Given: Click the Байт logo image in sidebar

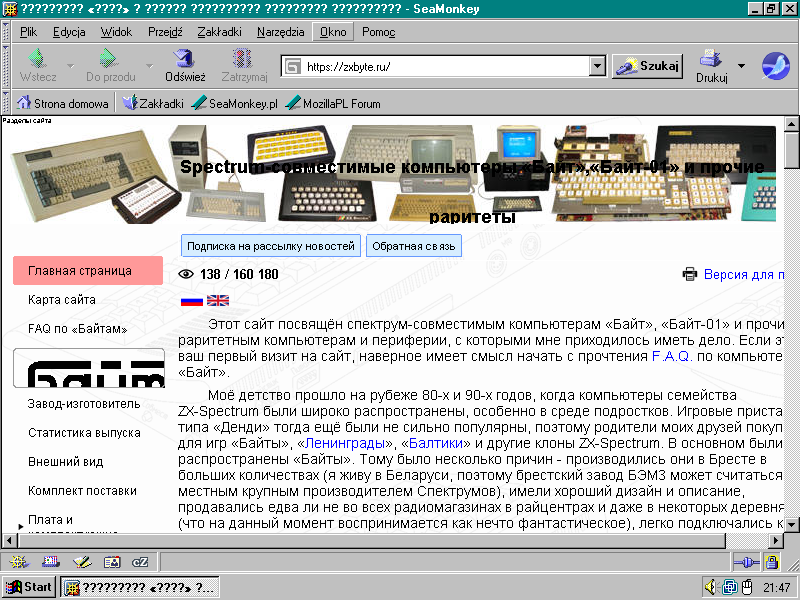Looking at the screenshot, I should tap(89, 368).
